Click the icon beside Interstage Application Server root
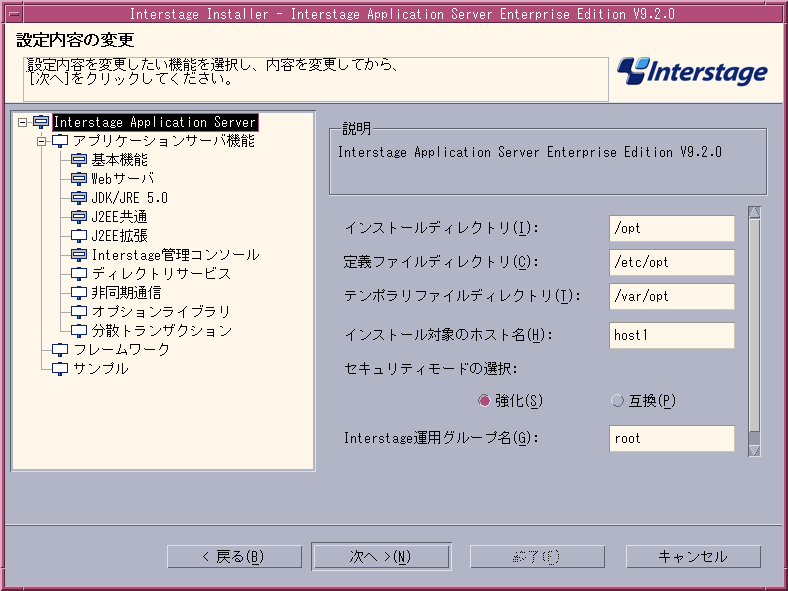Viewport: 788px width, 591px height. [x=41, y=122]
